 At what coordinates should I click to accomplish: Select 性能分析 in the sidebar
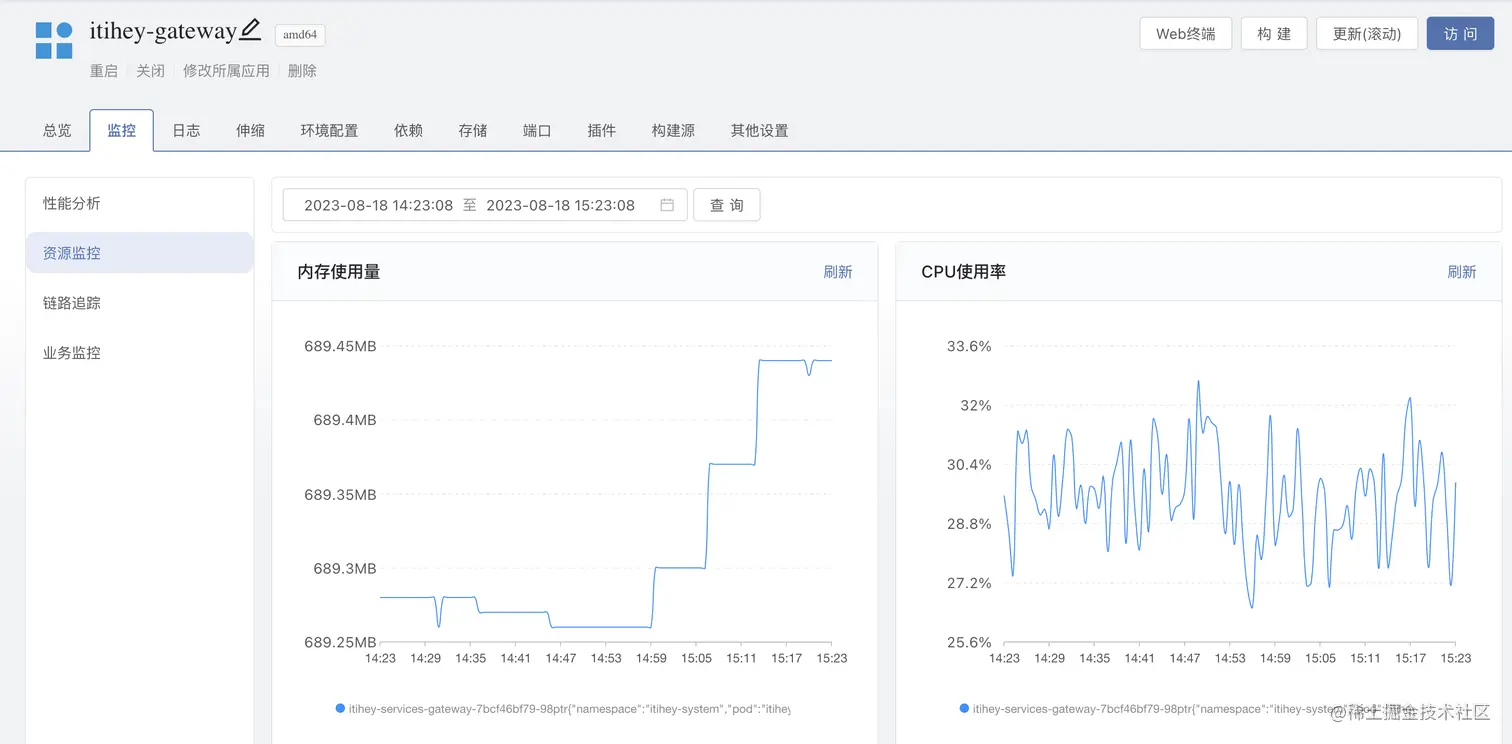click(140, 203)
